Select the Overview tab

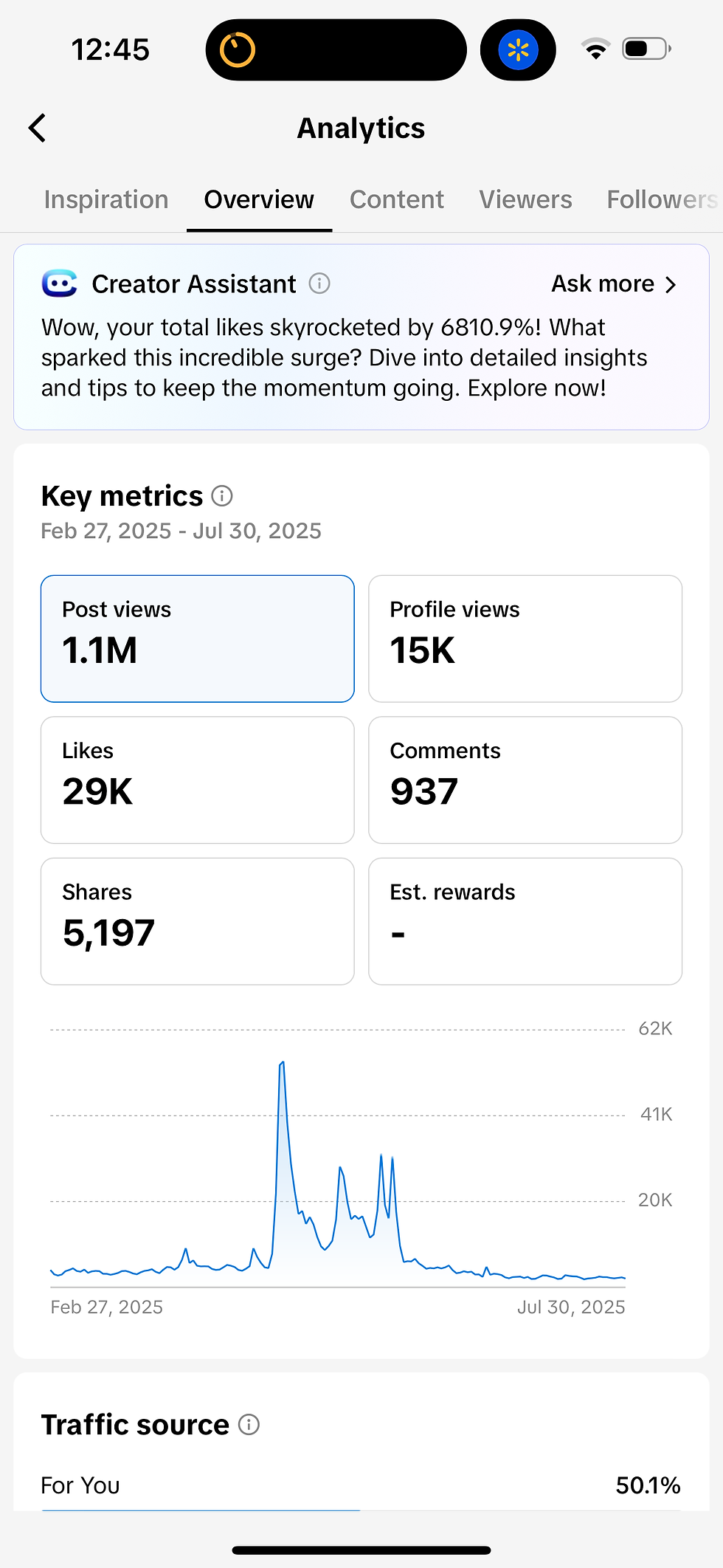tap(259, 199)
